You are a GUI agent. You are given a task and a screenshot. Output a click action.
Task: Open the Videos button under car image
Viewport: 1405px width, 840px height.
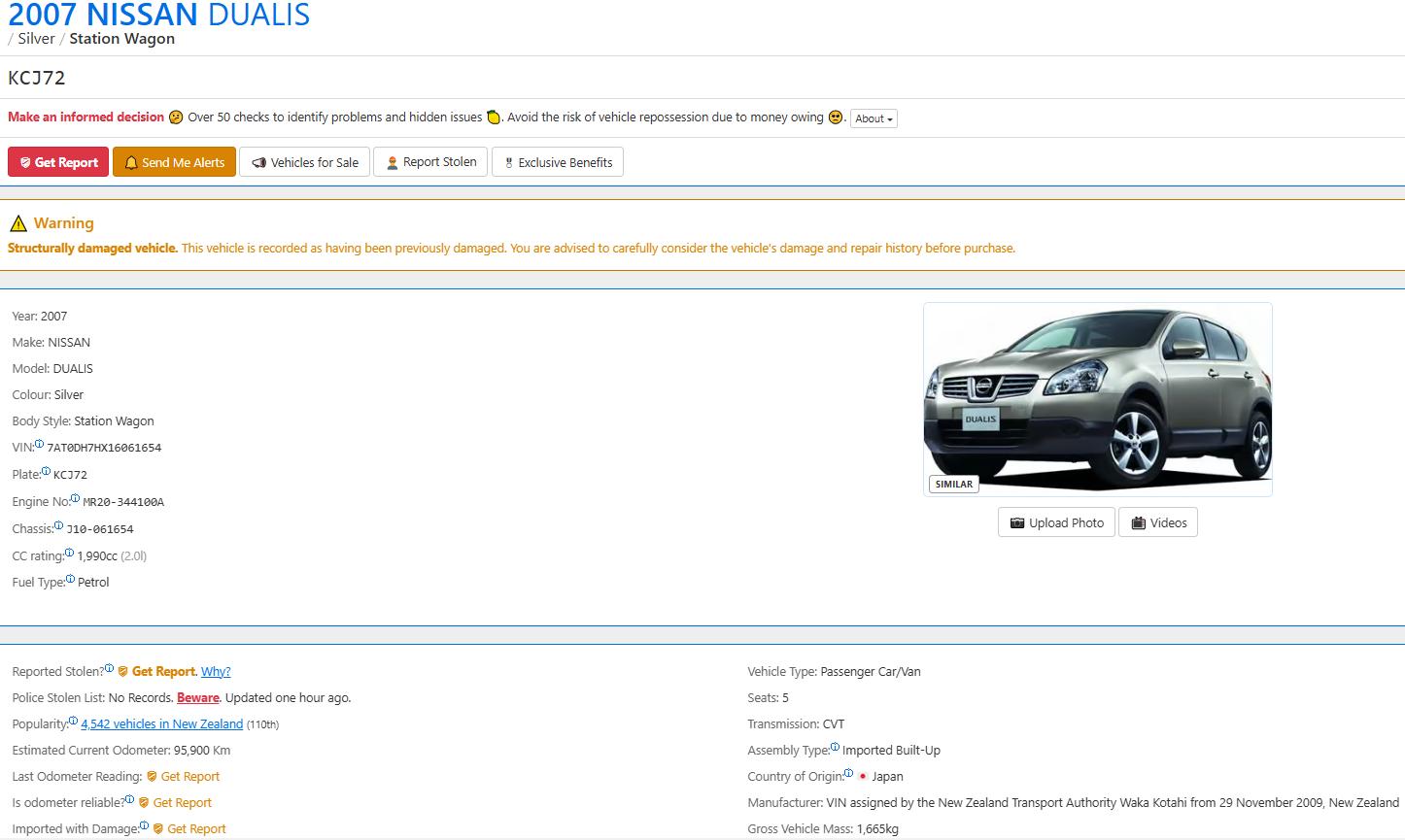(1158, 522)
